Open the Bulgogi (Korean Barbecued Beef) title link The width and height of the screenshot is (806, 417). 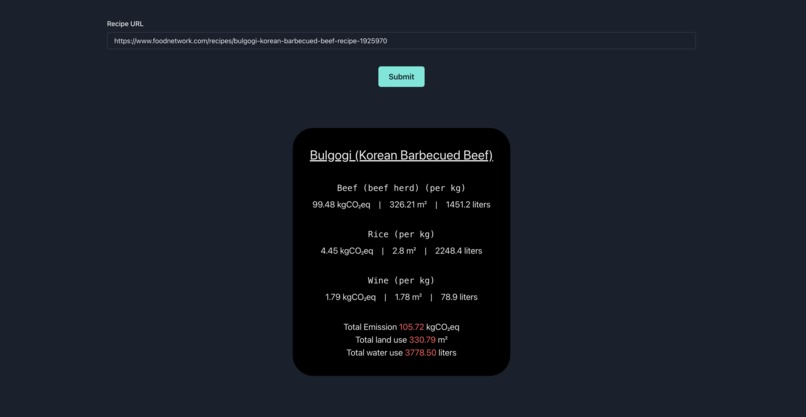point(401,155)
